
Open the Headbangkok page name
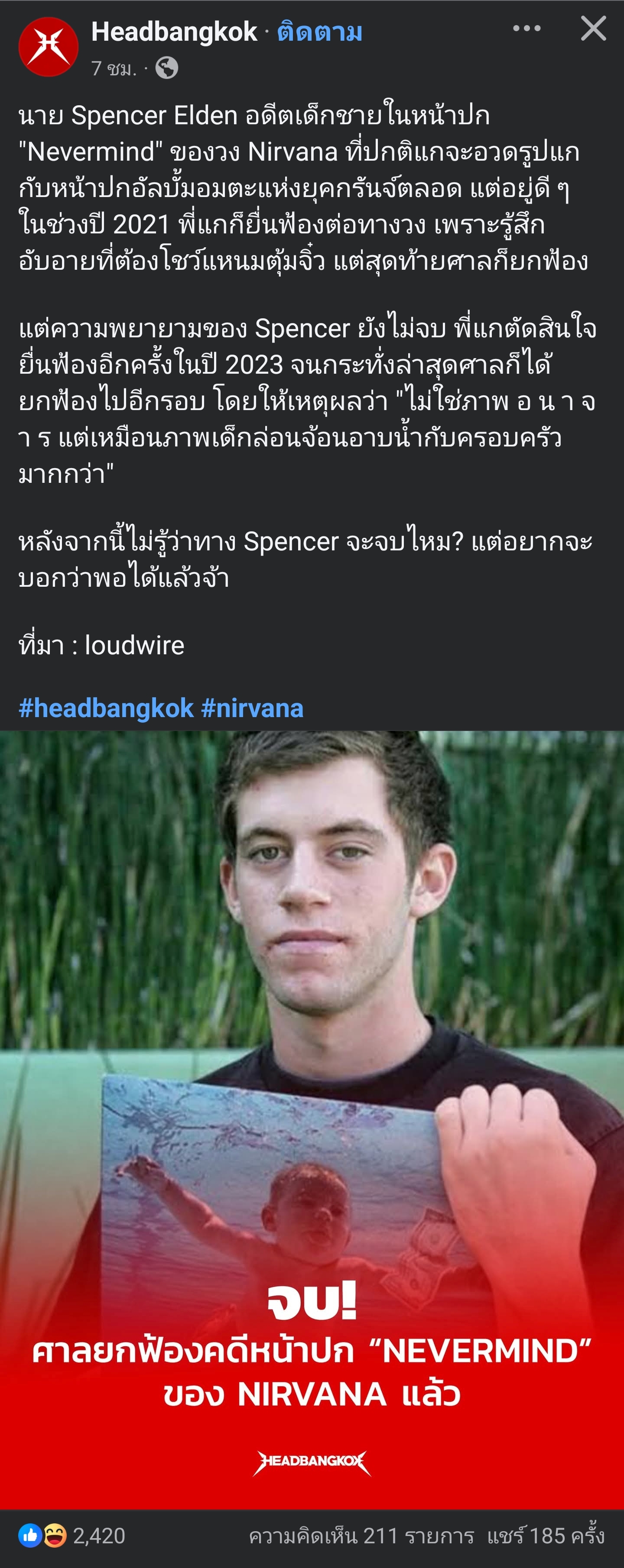point(174,32)
